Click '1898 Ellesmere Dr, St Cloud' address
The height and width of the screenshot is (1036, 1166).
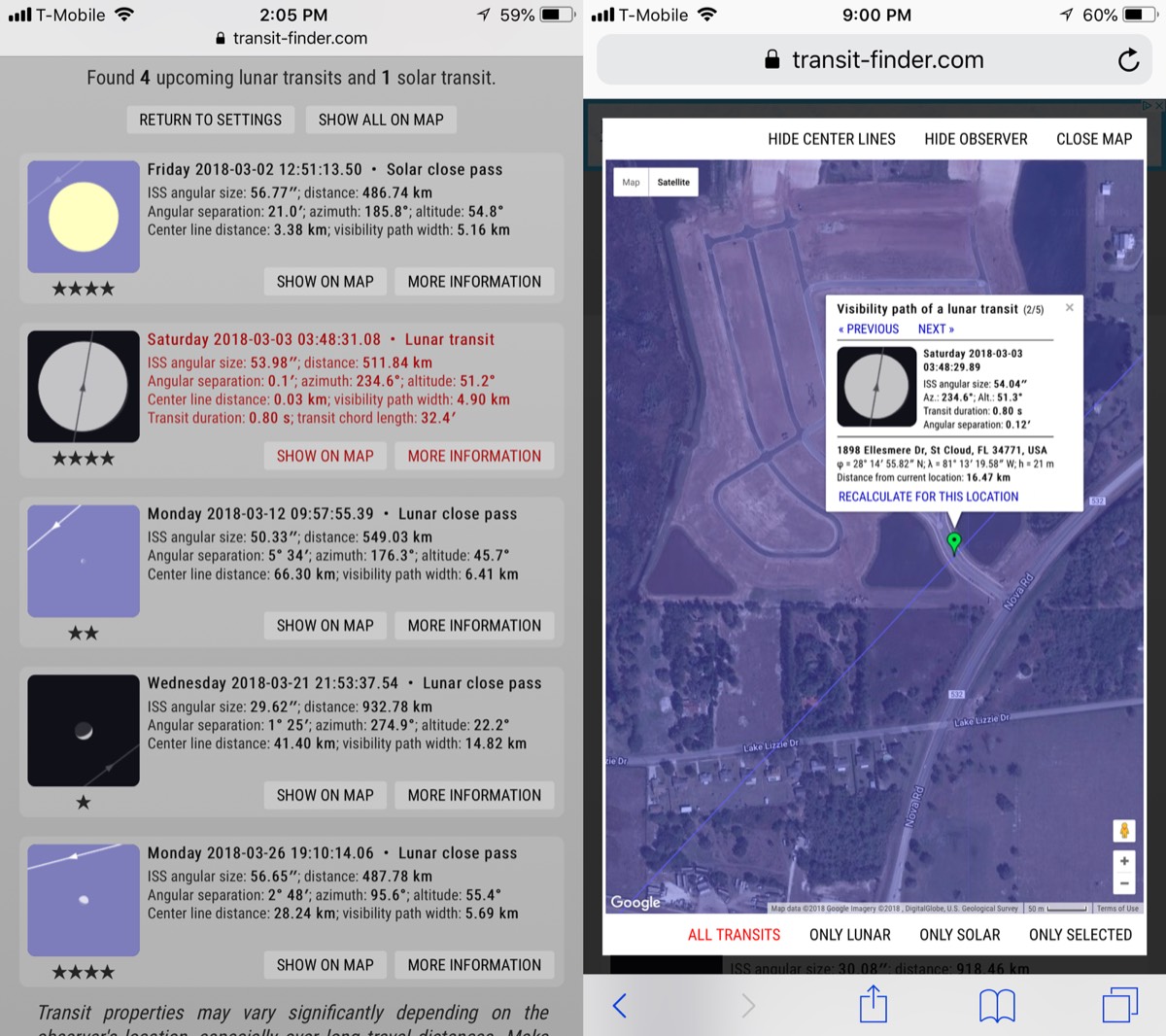tap(942, 450)
